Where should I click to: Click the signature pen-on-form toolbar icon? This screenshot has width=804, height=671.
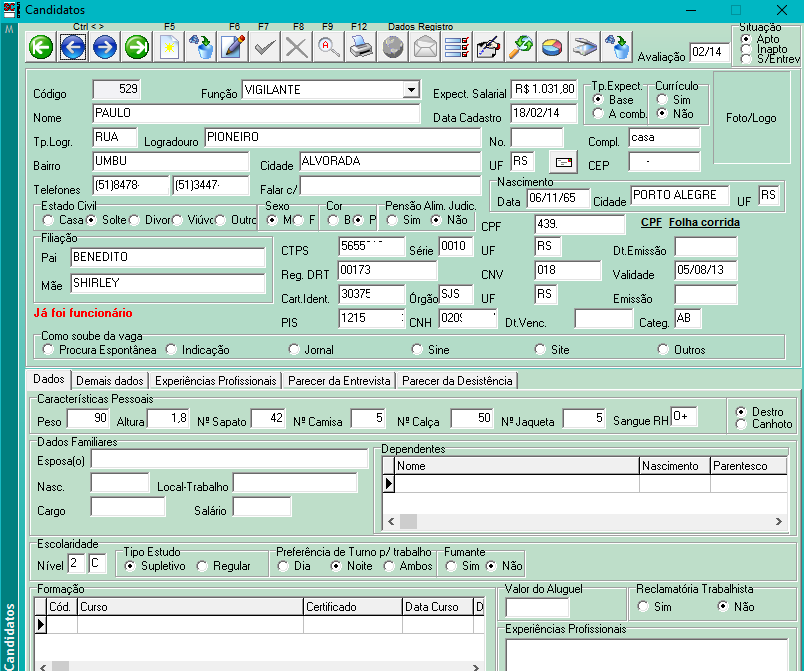click(x=489, y=48)
